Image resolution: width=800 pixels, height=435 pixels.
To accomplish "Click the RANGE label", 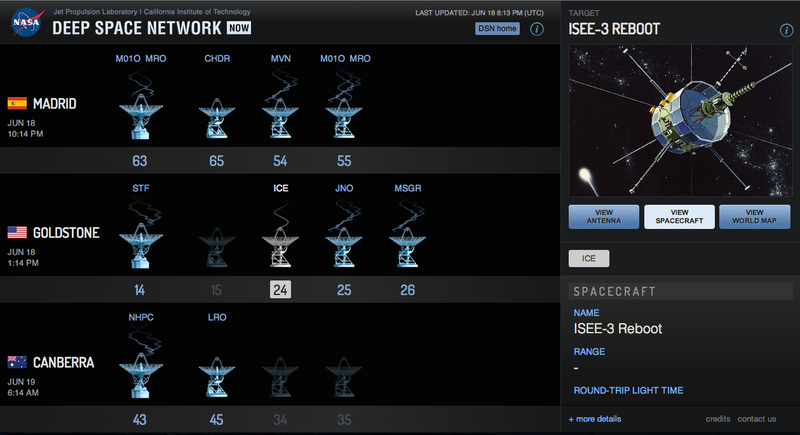I will (x=589, y=352).
